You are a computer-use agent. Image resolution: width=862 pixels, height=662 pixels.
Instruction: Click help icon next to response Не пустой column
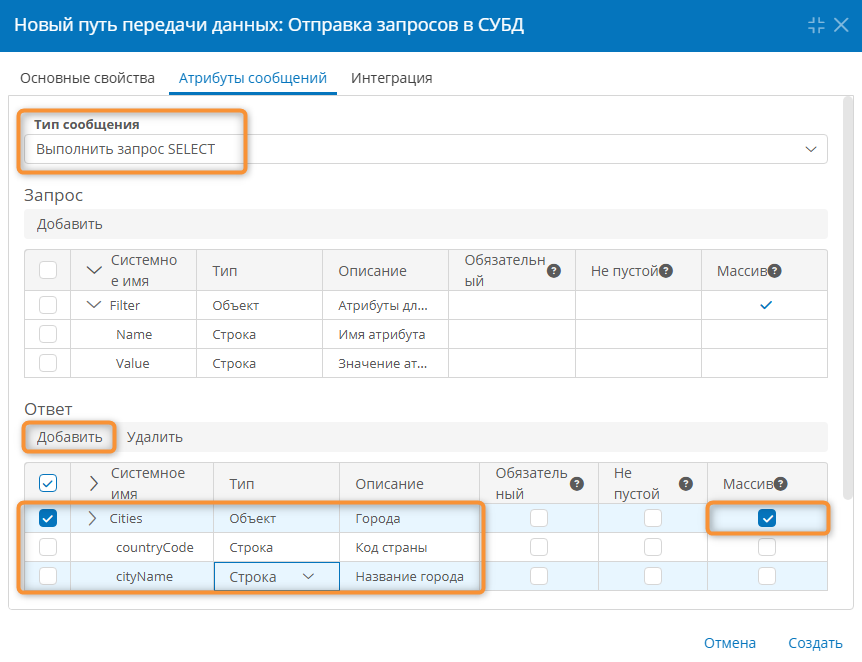(686, 484)
